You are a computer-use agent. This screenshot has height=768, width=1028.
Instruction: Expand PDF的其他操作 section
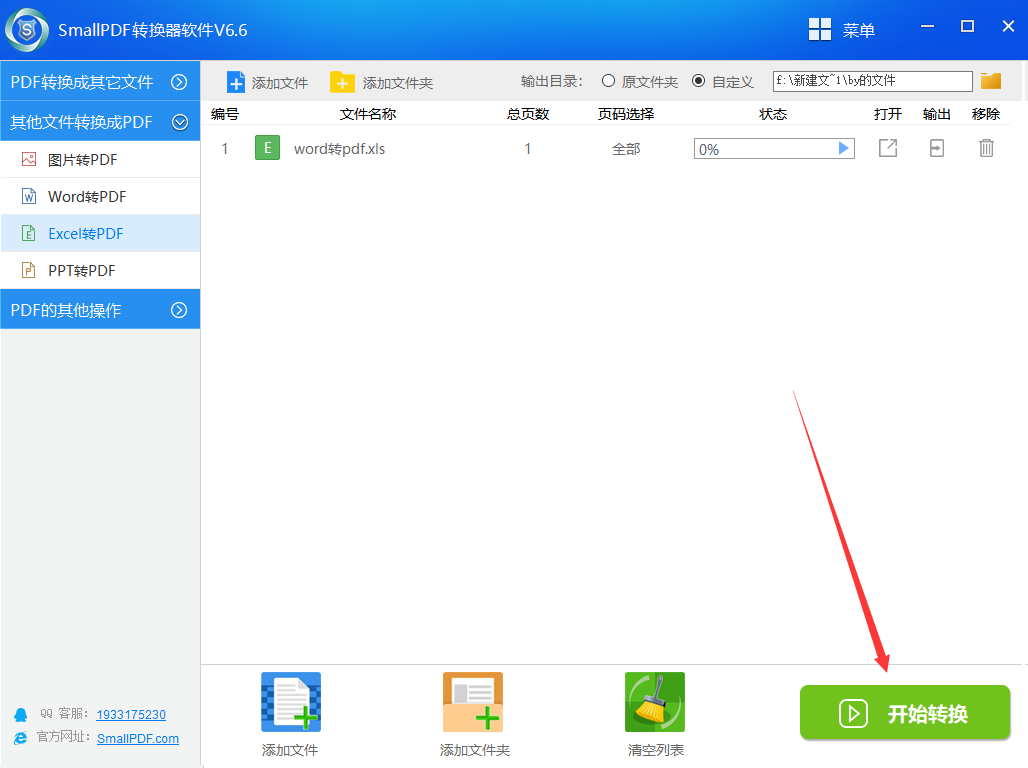(100, 310)
